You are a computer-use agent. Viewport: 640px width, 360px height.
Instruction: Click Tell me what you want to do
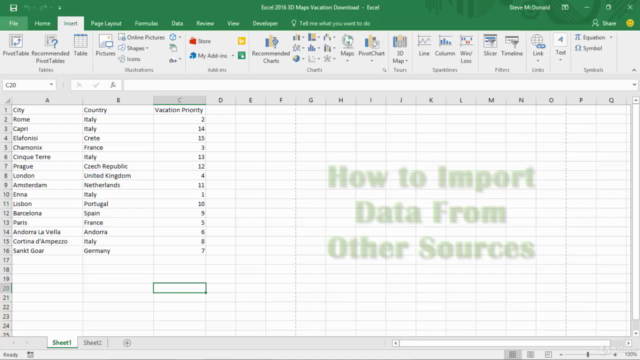331,23
